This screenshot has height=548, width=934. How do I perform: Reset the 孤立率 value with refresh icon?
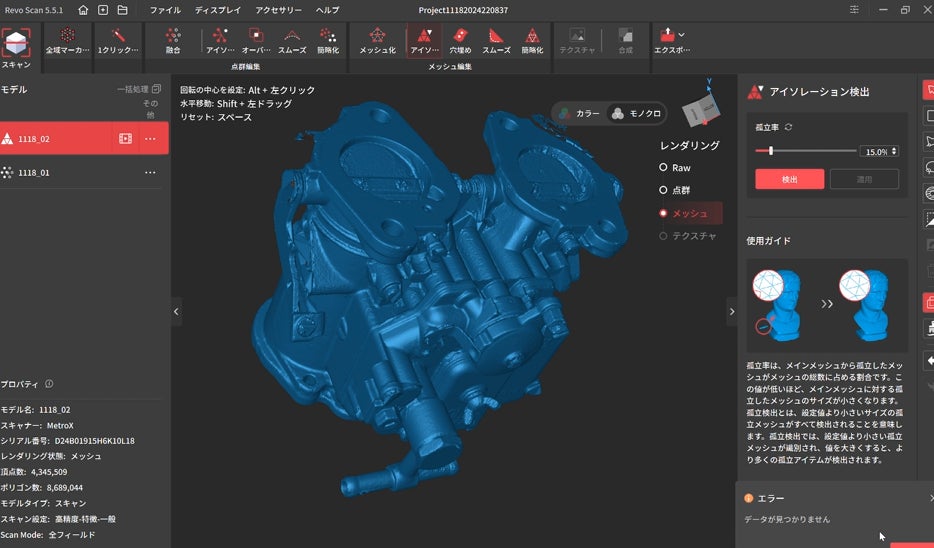click(789, 127)
